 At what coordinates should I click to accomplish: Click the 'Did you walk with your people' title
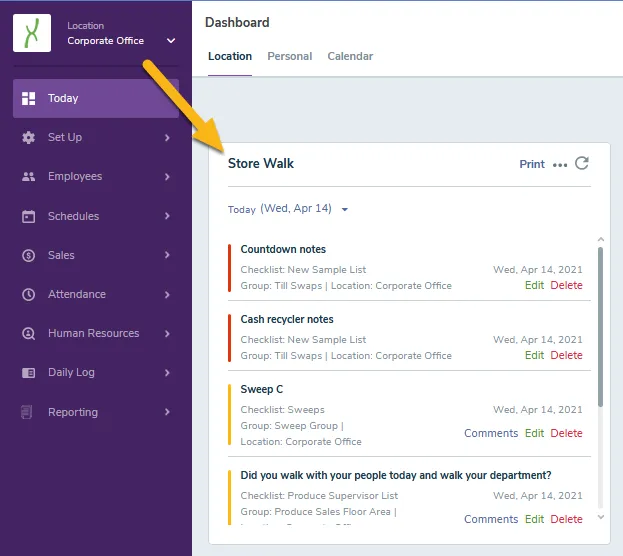coord(396,475)
